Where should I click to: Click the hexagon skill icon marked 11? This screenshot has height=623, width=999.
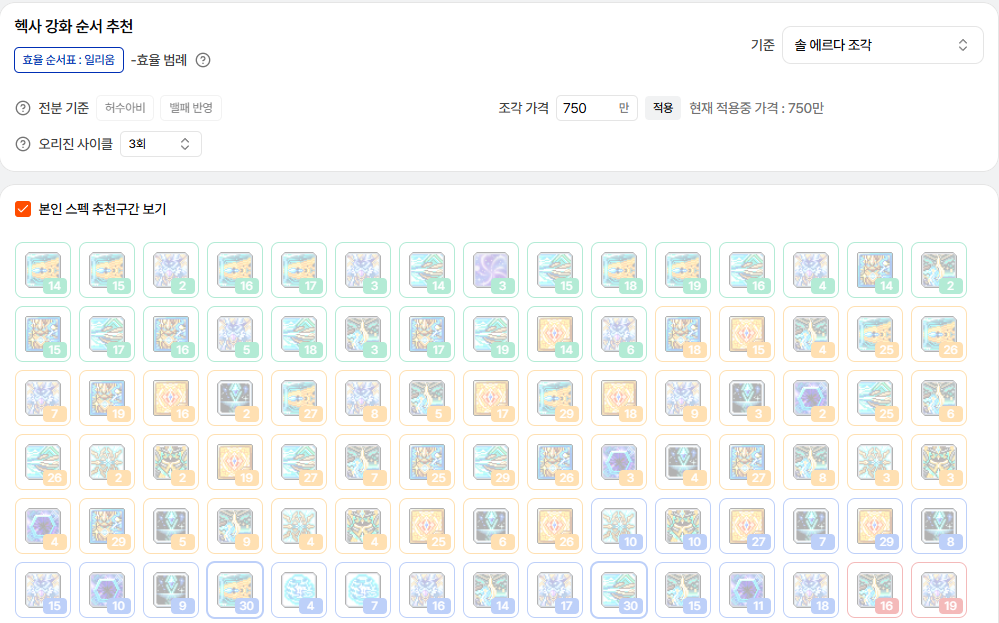click(746, 590)
